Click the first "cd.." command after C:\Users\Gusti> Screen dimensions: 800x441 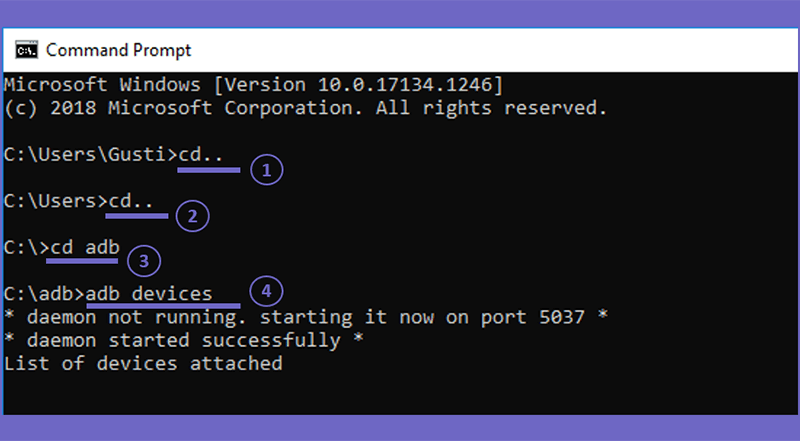coord(201,154)
